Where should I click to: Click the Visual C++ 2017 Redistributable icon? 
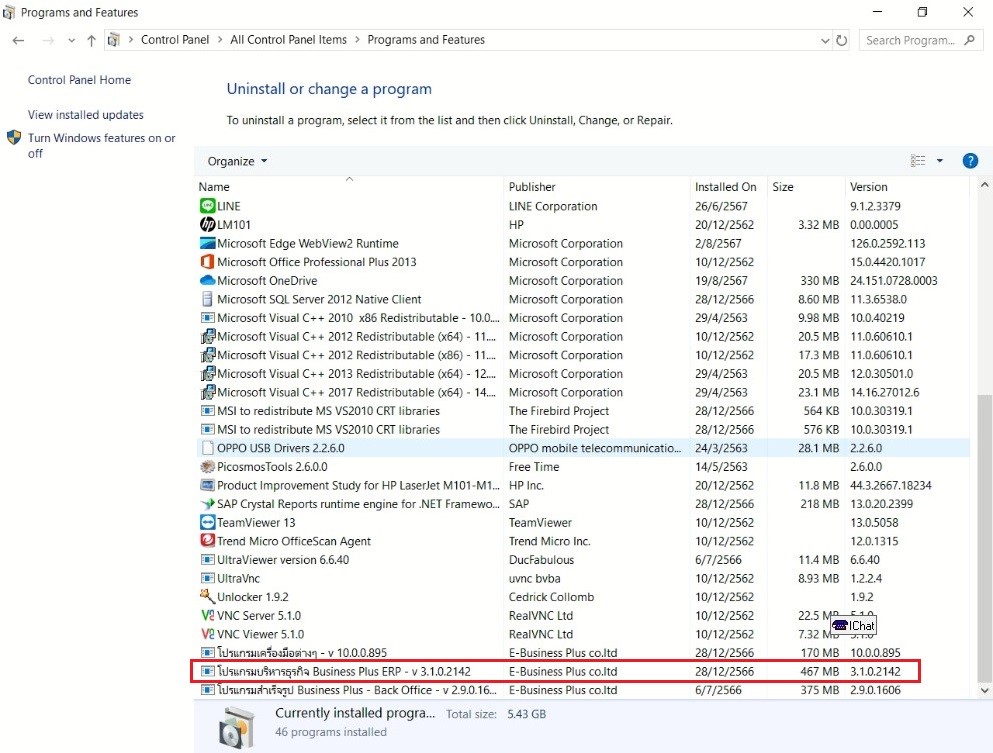[207, 392]
